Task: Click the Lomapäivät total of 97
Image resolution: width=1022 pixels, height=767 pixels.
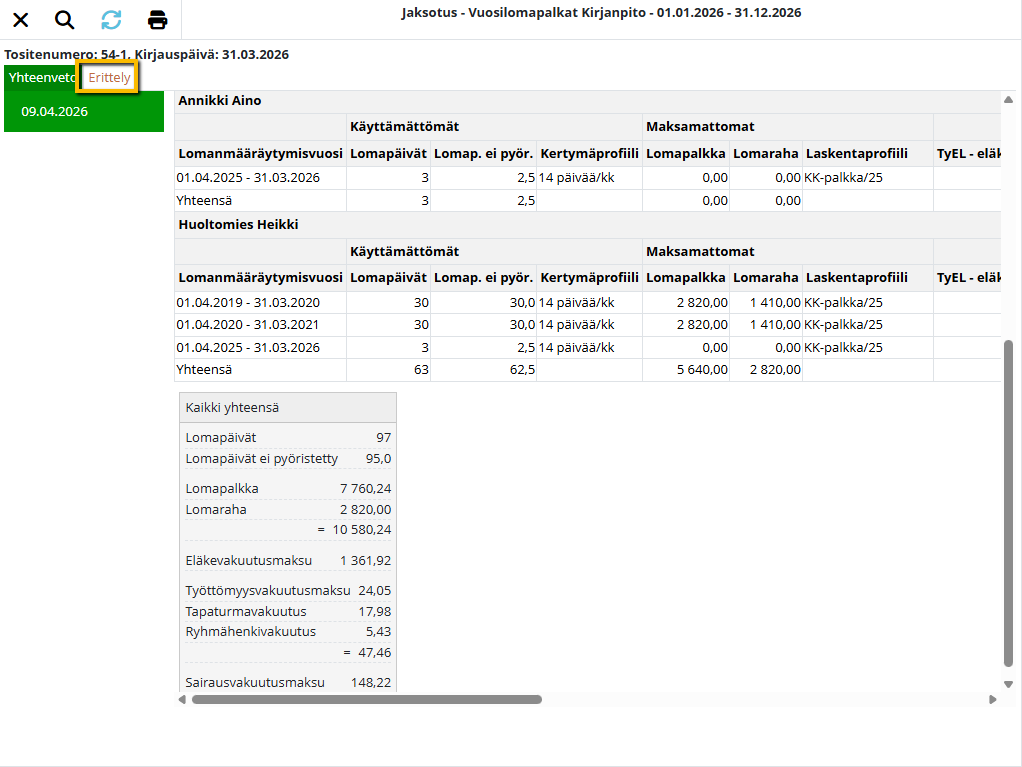Action: (383, 437)
